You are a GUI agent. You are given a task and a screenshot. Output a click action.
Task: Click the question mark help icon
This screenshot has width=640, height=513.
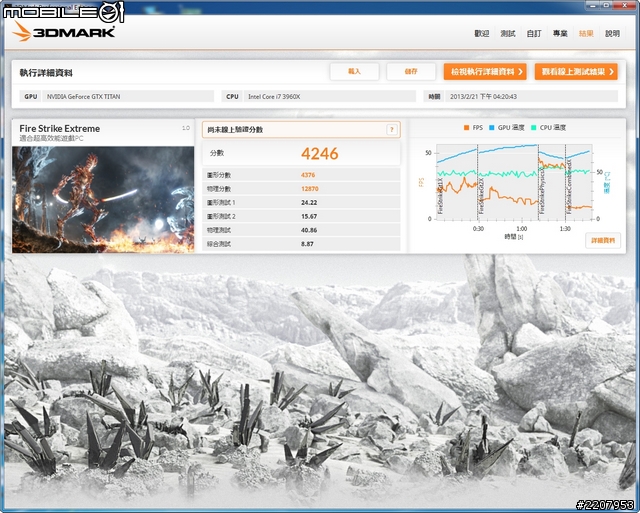click(x=391, y=130)
